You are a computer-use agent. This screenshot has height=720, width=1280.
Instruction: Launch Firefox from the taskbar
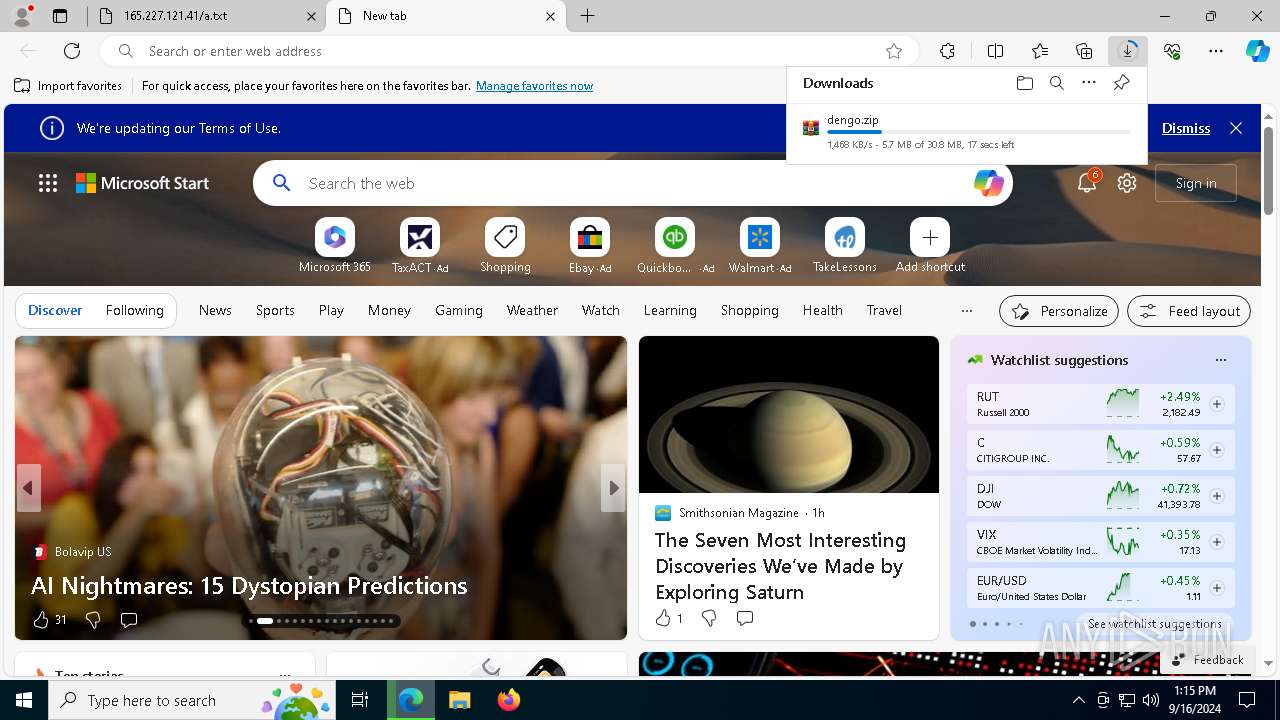(508, 700)
